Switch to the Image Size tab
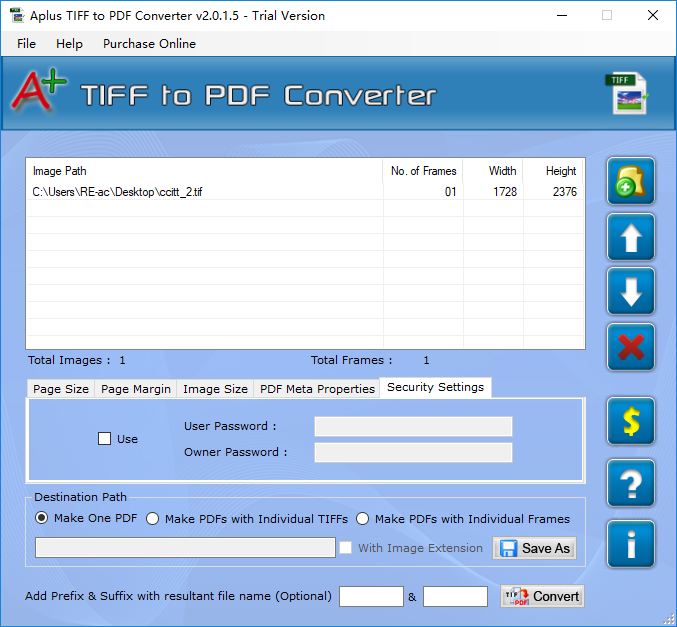Image resolution: width=677 pixels, height=627 pixels. 215,389
